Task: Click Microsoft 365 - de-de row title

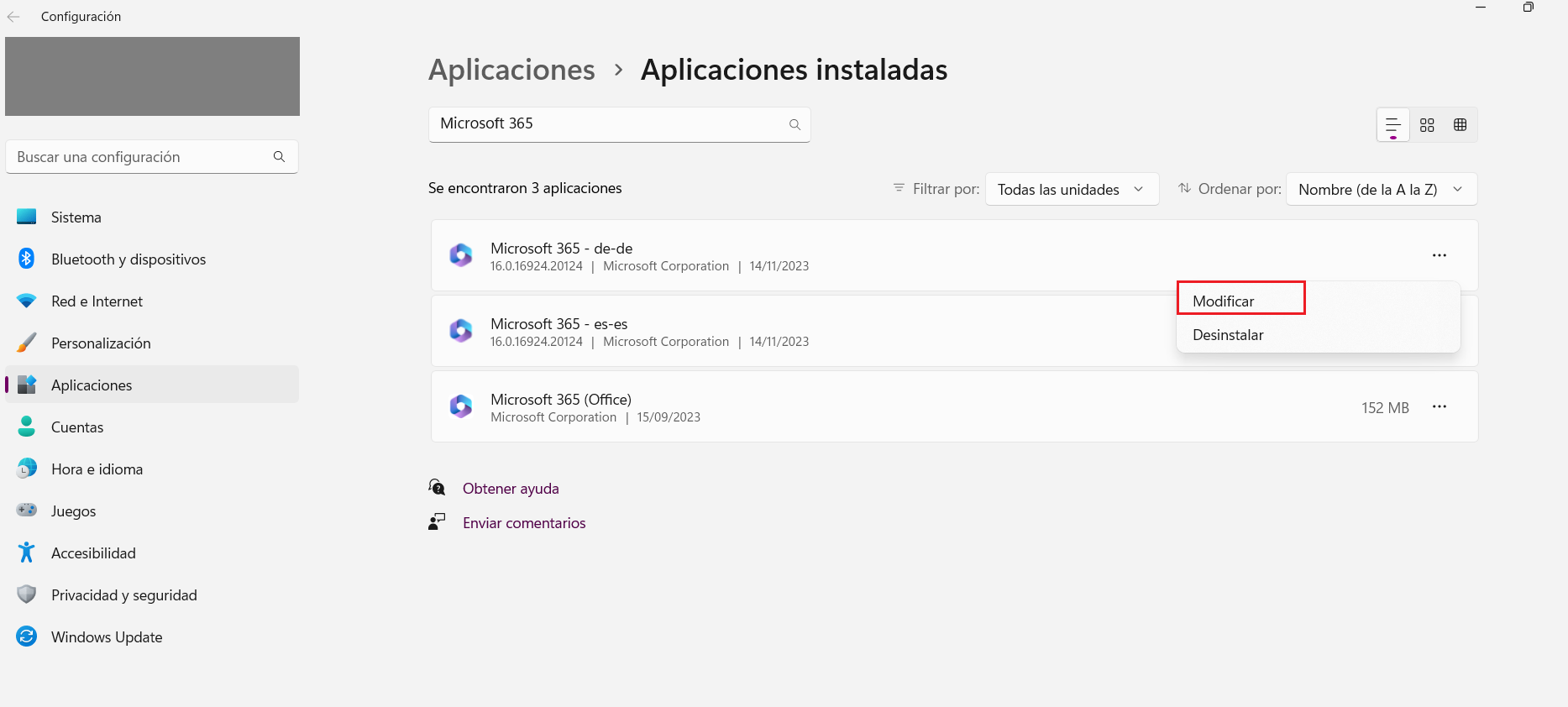Action: (562, 249)
